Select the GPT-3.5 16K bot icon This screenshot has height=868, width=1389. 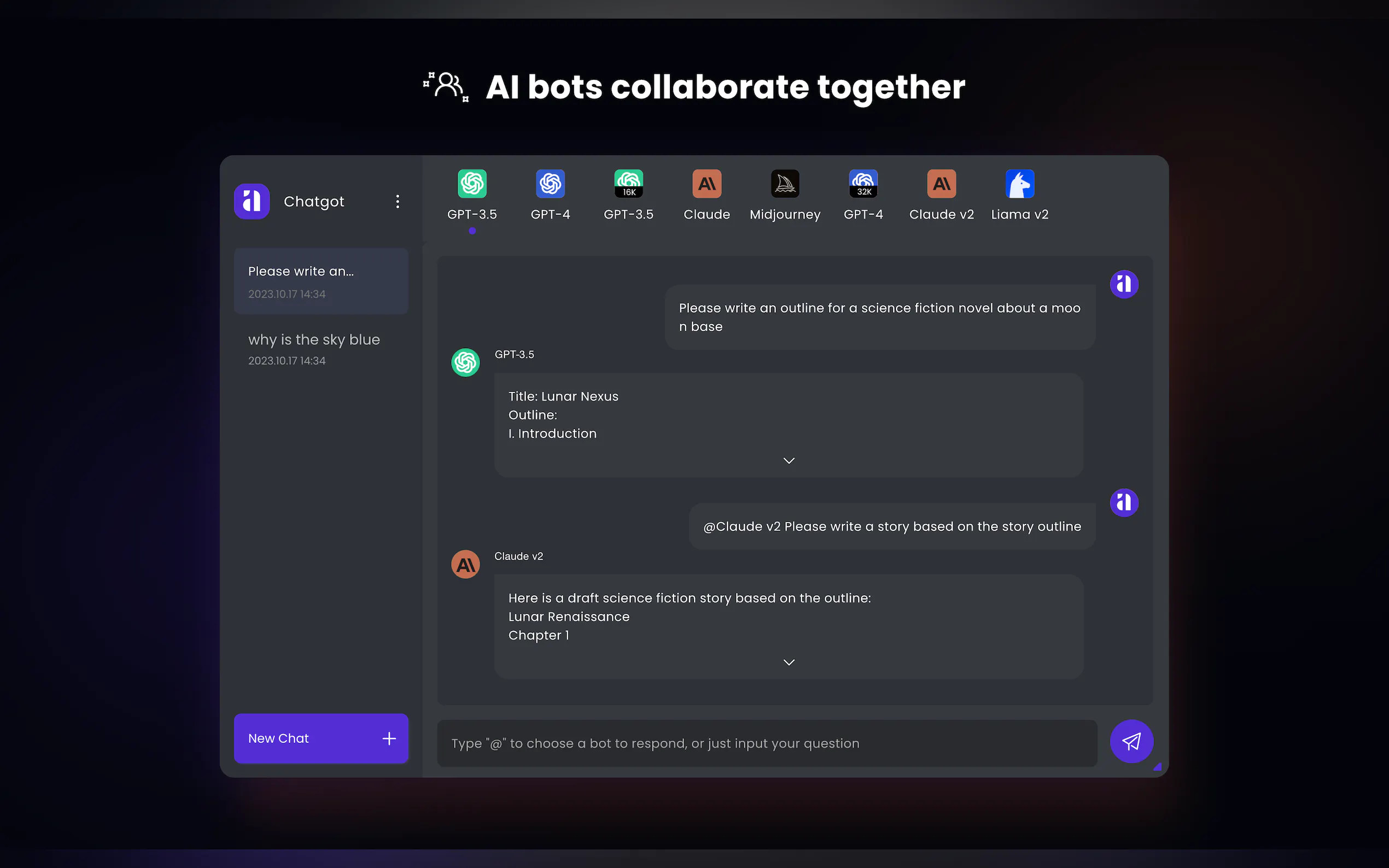[628, 184]
